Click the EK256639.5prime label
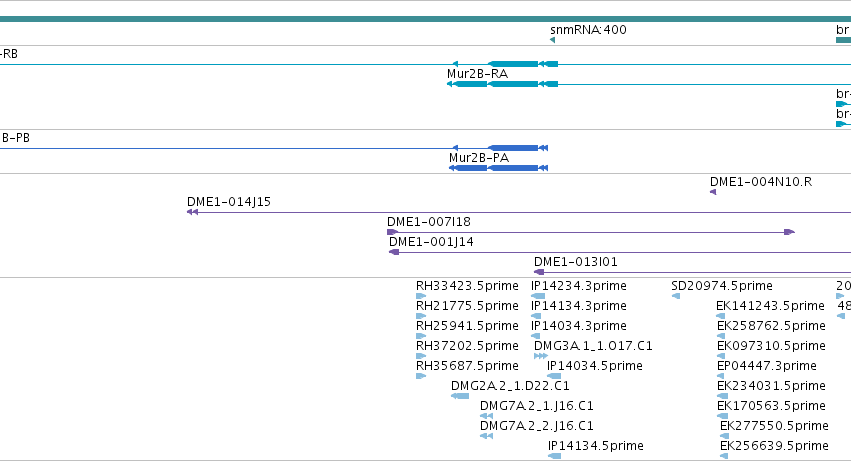Screen dimensions: 851x461 (774, 446)
